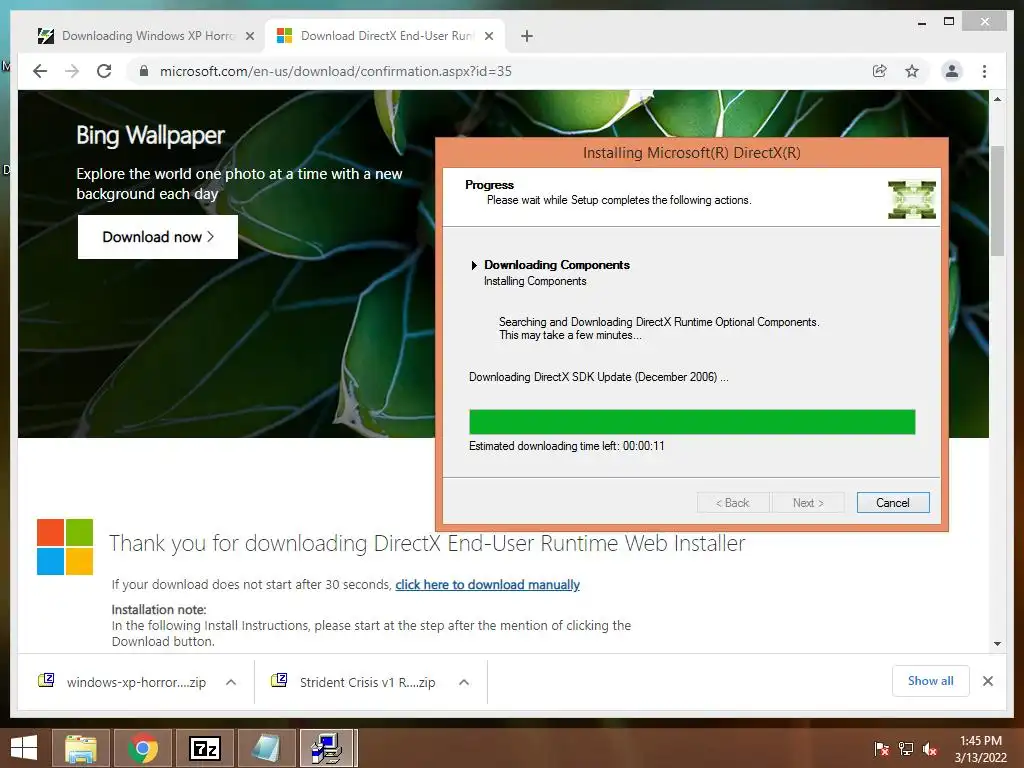Click the 'click here to download manually' link

tap(487, 584)
